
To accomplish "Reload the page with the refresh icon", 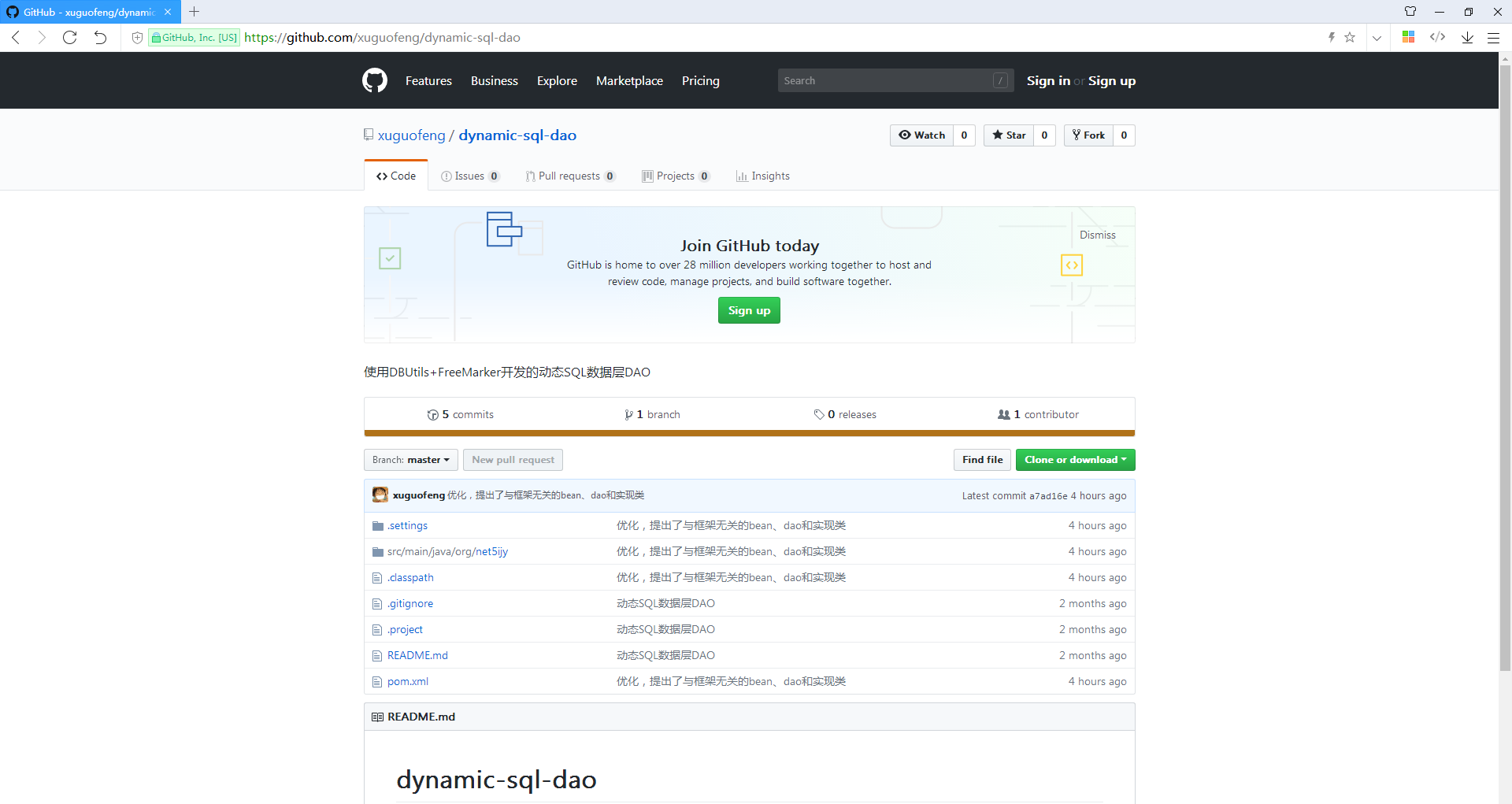I will [x=70, y=37].
